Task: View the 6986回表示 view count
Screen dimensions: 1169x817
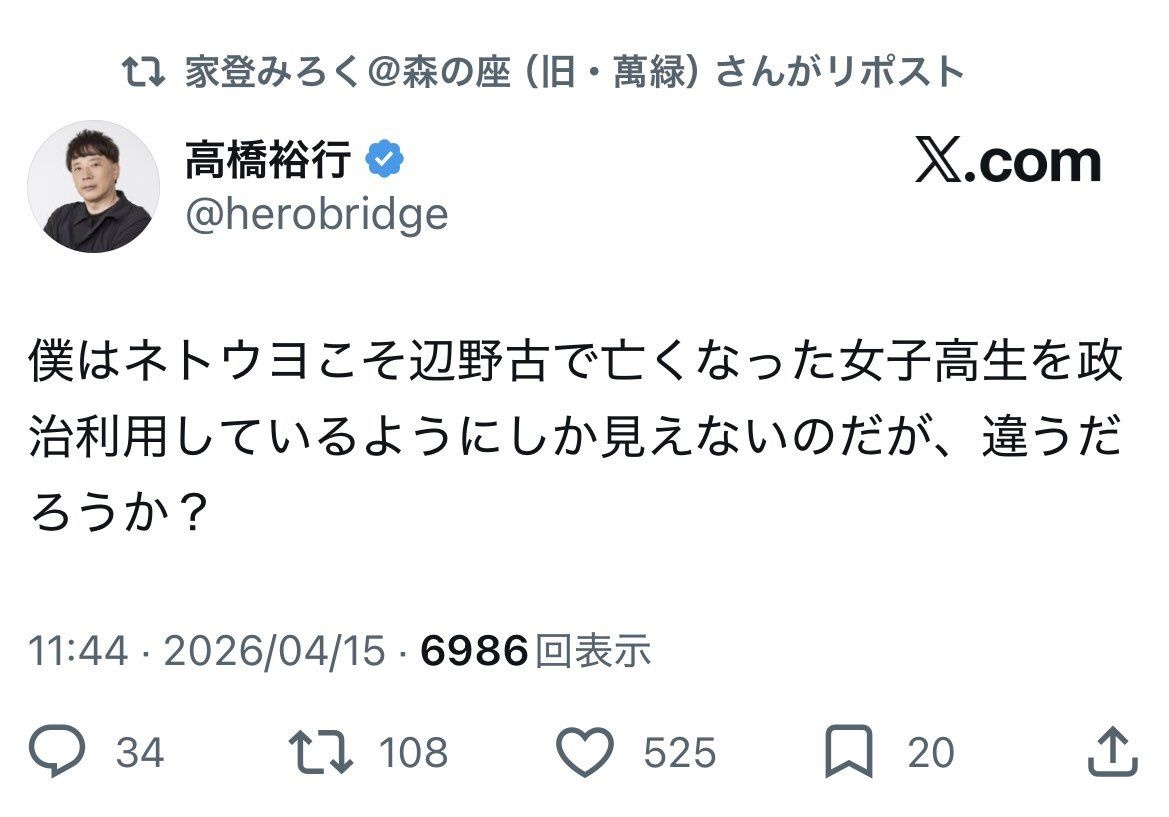Action: coord(536,651)
